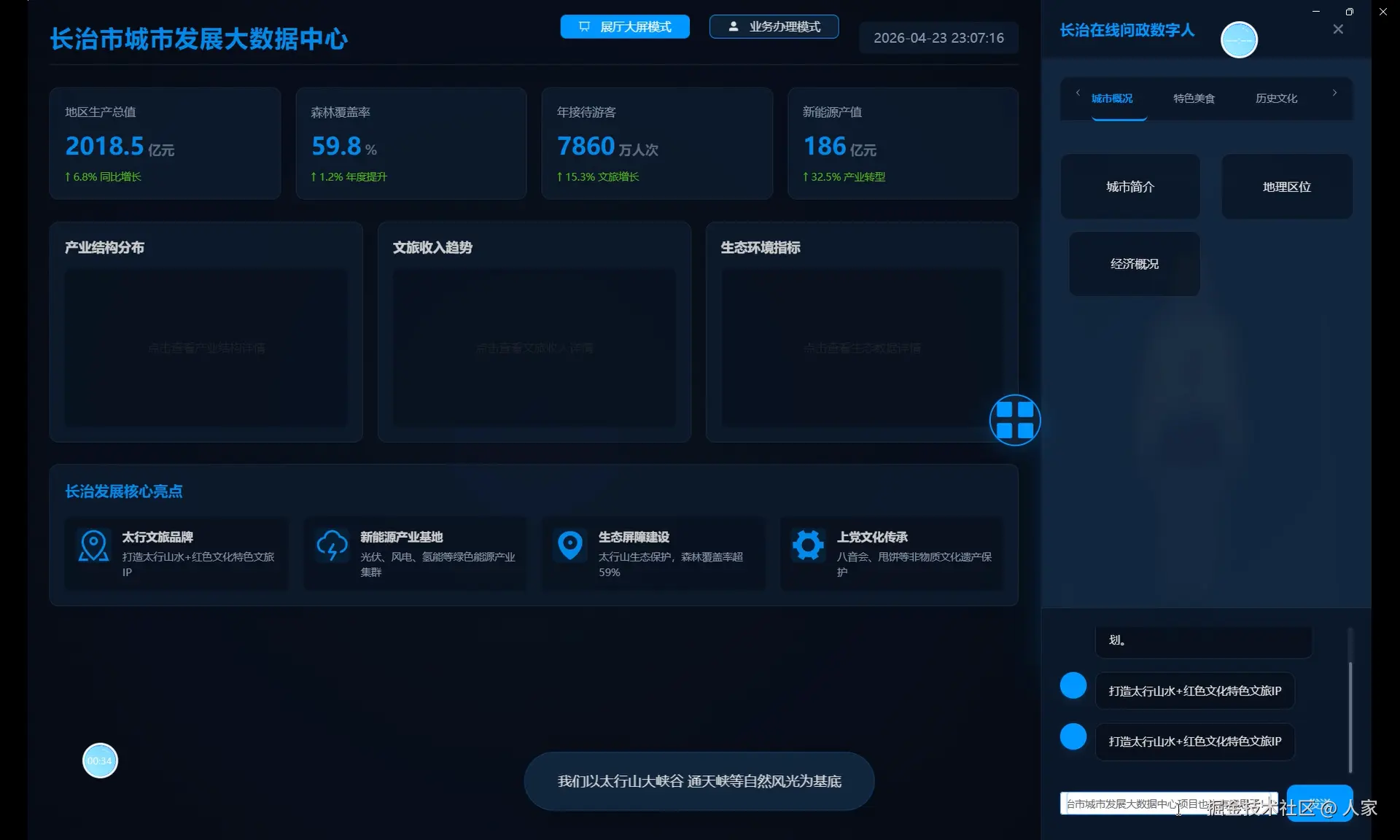The height and width of the screenshot is (840, 1400).
Task: Select the 特色美食 tab
Action: pyautogui.click(x=1194, y=98)
